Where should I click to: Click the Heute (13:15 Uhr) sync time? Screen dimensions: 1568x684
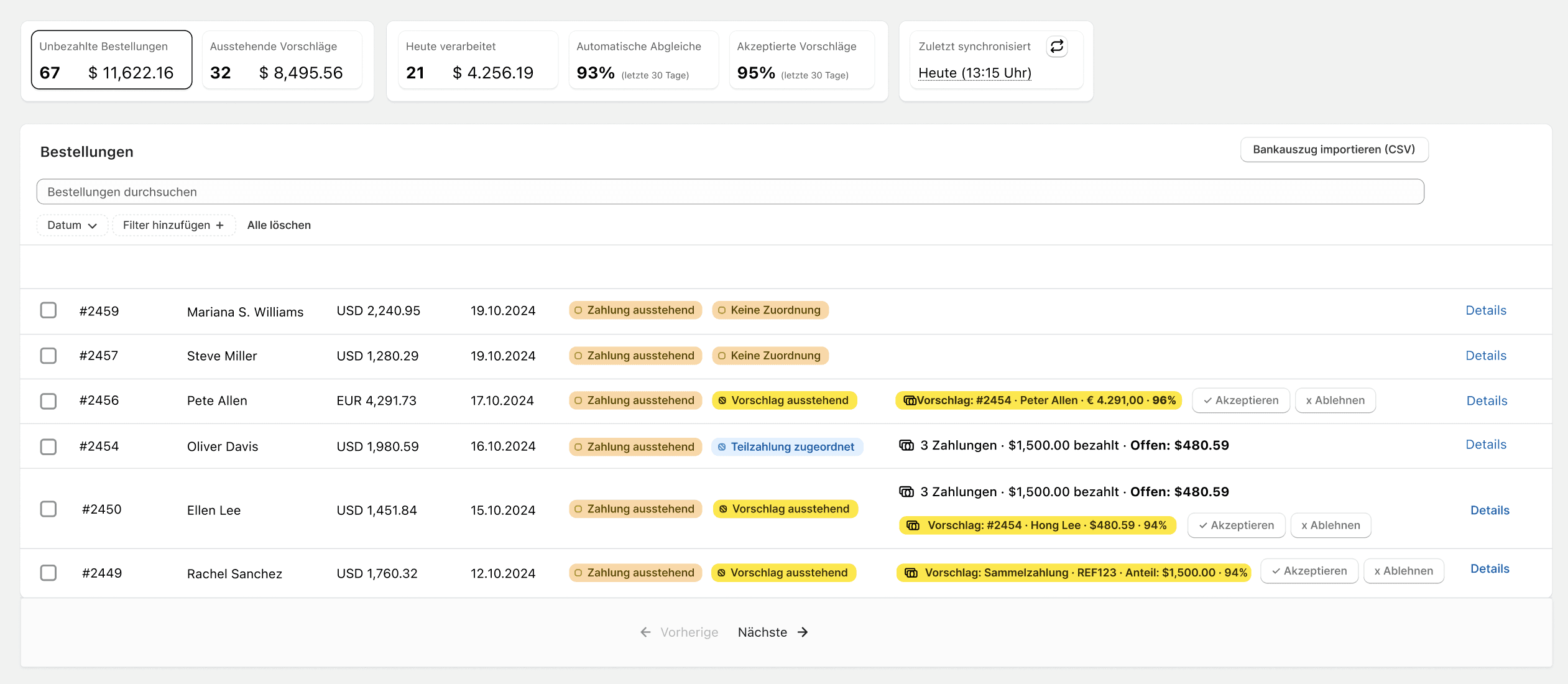pos(975,73)
